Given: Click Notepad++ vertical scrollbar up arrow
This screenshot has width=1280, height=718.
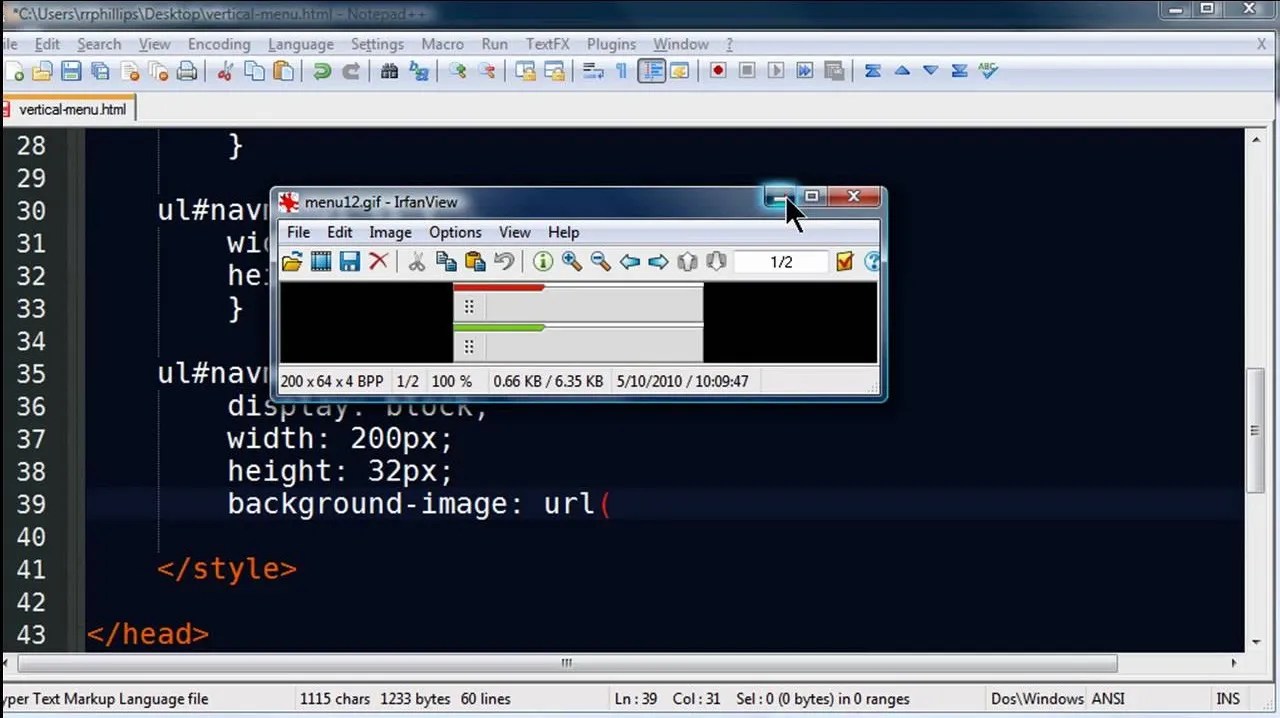Looking at the screenshot, I should click(x=1255, y=140).
